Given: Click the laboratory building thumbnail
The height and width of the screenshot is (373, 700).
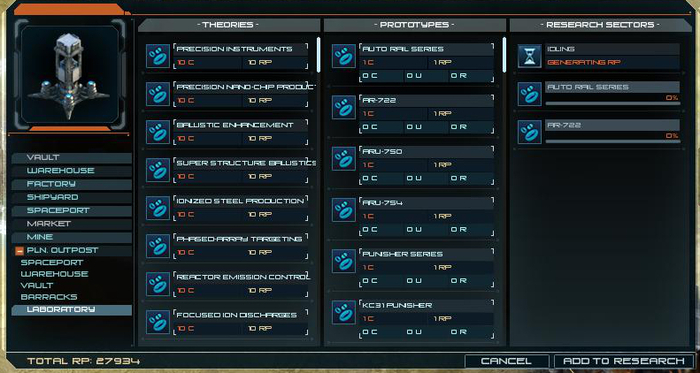Looking at the screenshot, I should 69,76.
